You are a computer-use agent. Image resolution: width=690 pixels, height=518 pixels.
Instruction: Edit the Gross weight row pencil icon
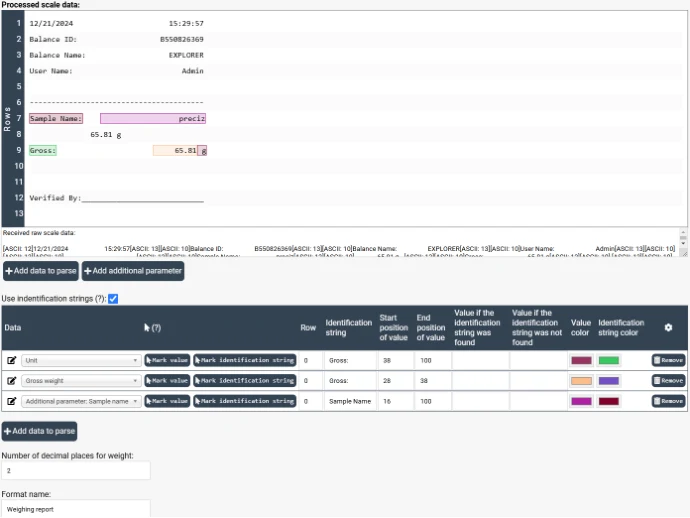[x=11, y=380]
